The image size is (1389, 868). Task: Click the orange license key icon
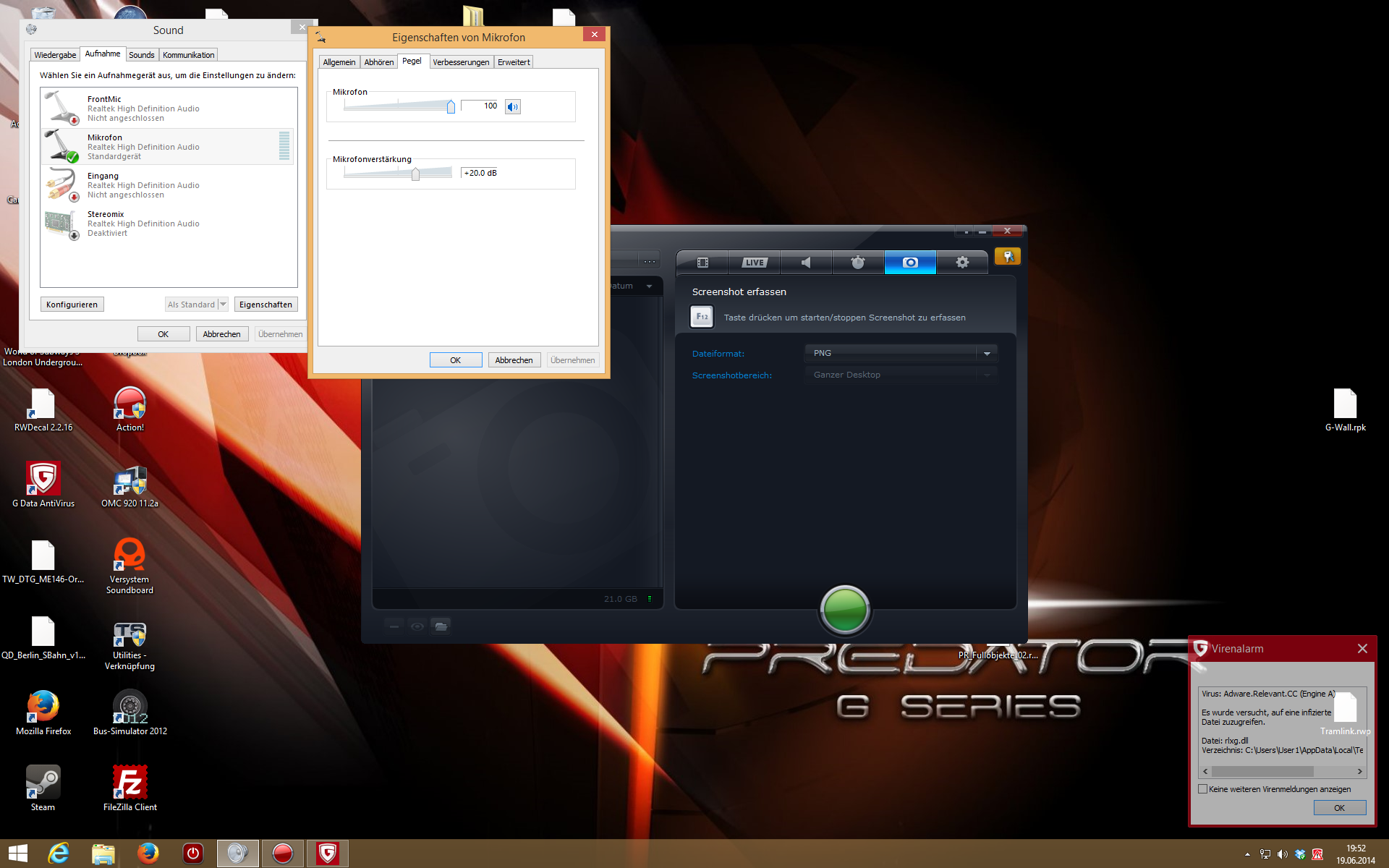[x=1008, y=257]
